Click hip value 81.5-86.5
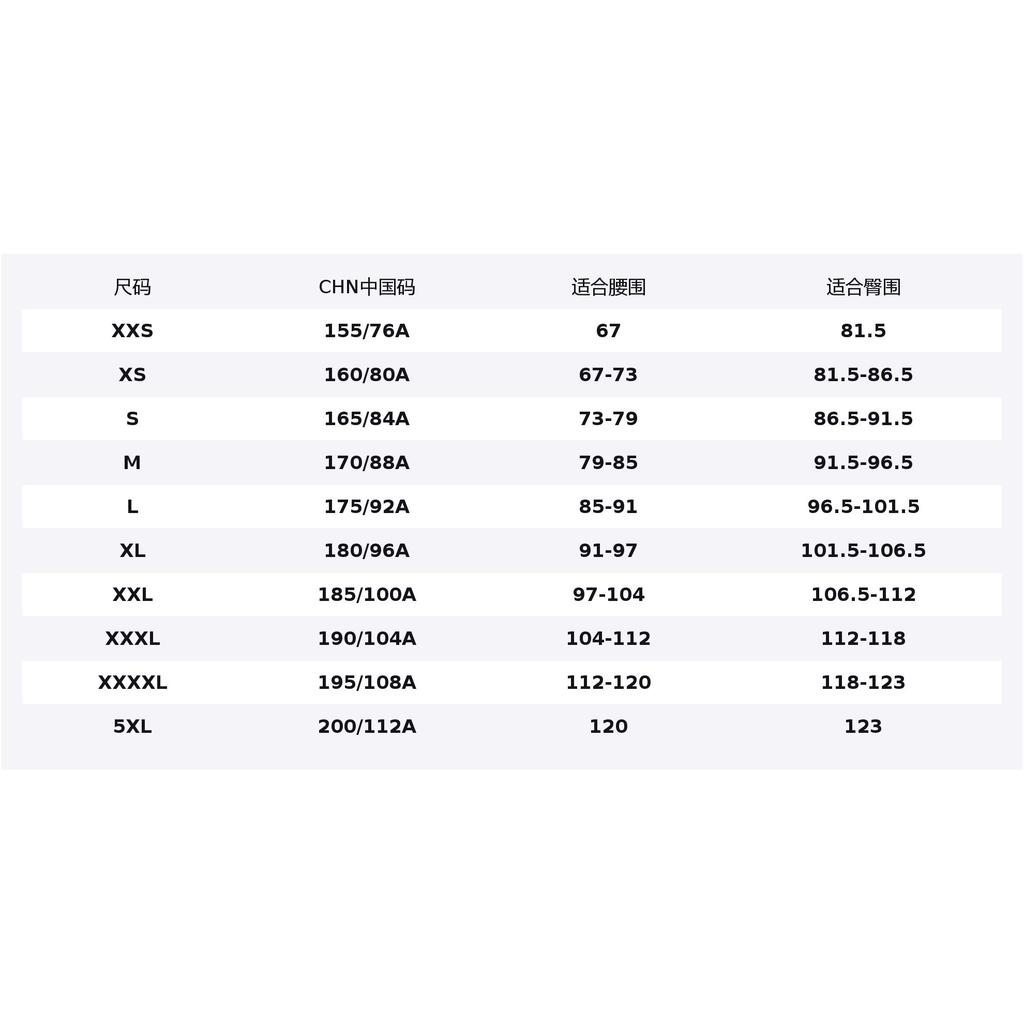The height and width of the screenshot is (1024, 1024). (x=863, y=374)
